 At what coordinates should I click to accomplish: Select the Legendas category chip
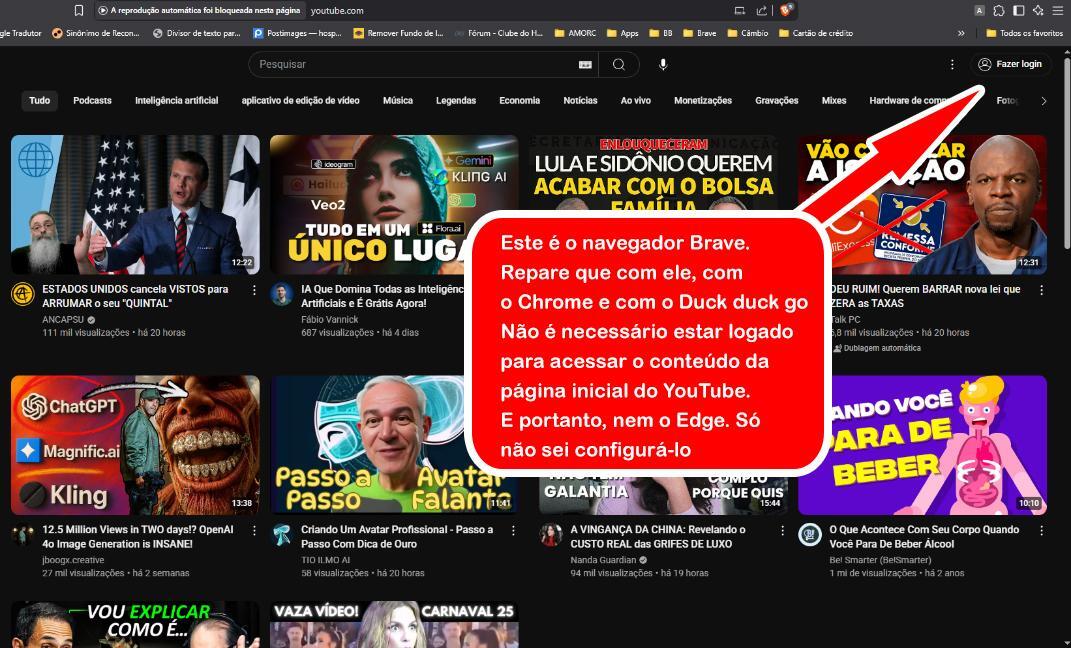456,100
